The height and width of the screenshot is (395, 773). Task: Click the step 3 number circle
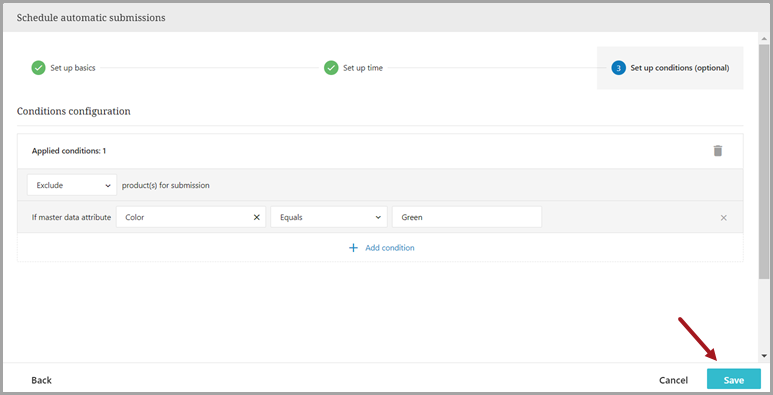(618, 68)
